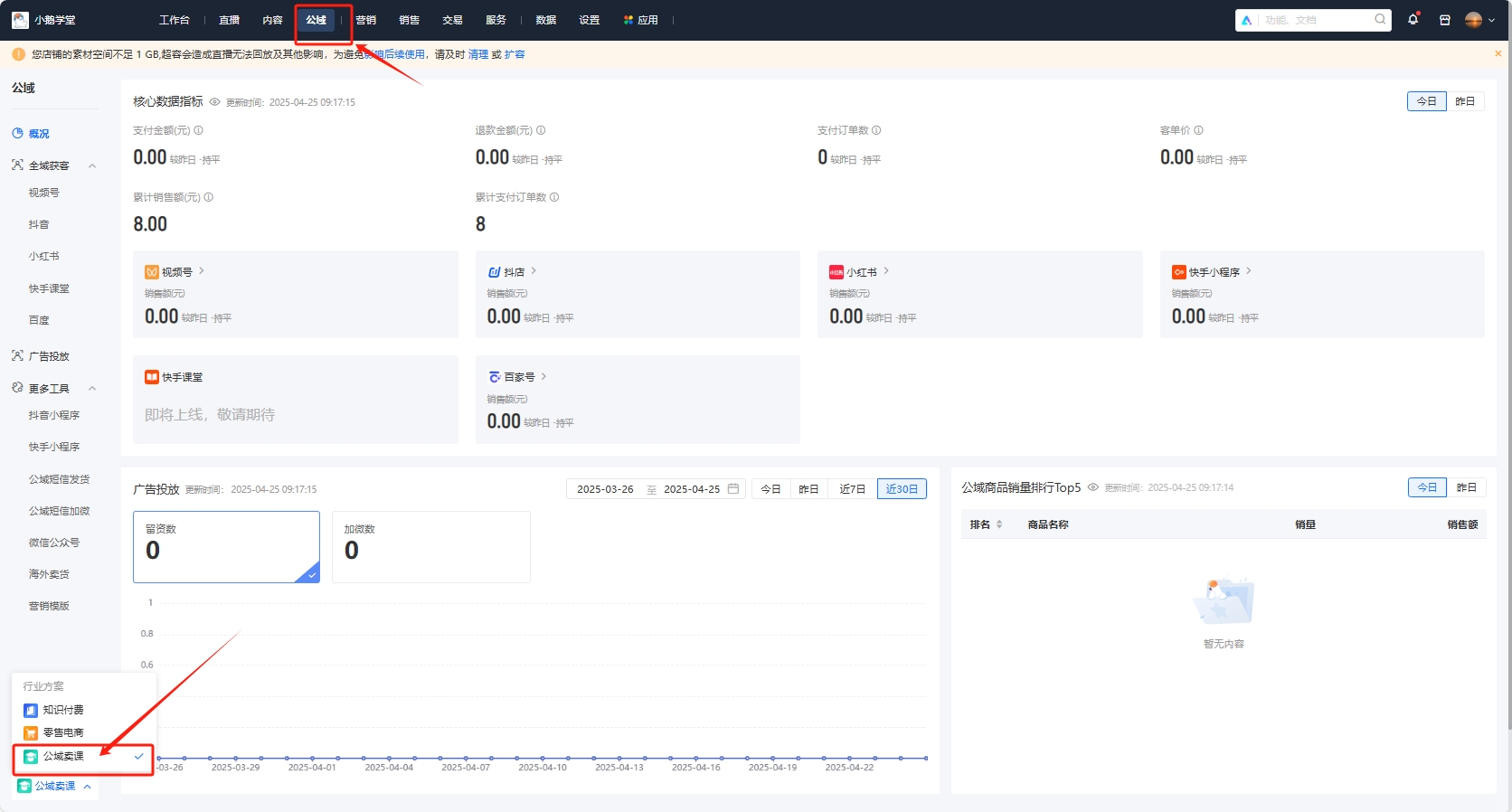Image resolution: width=1512 pixels, height=812 pixels.
Task: Open the user avatar dropdown
Action: (1479, 20)
